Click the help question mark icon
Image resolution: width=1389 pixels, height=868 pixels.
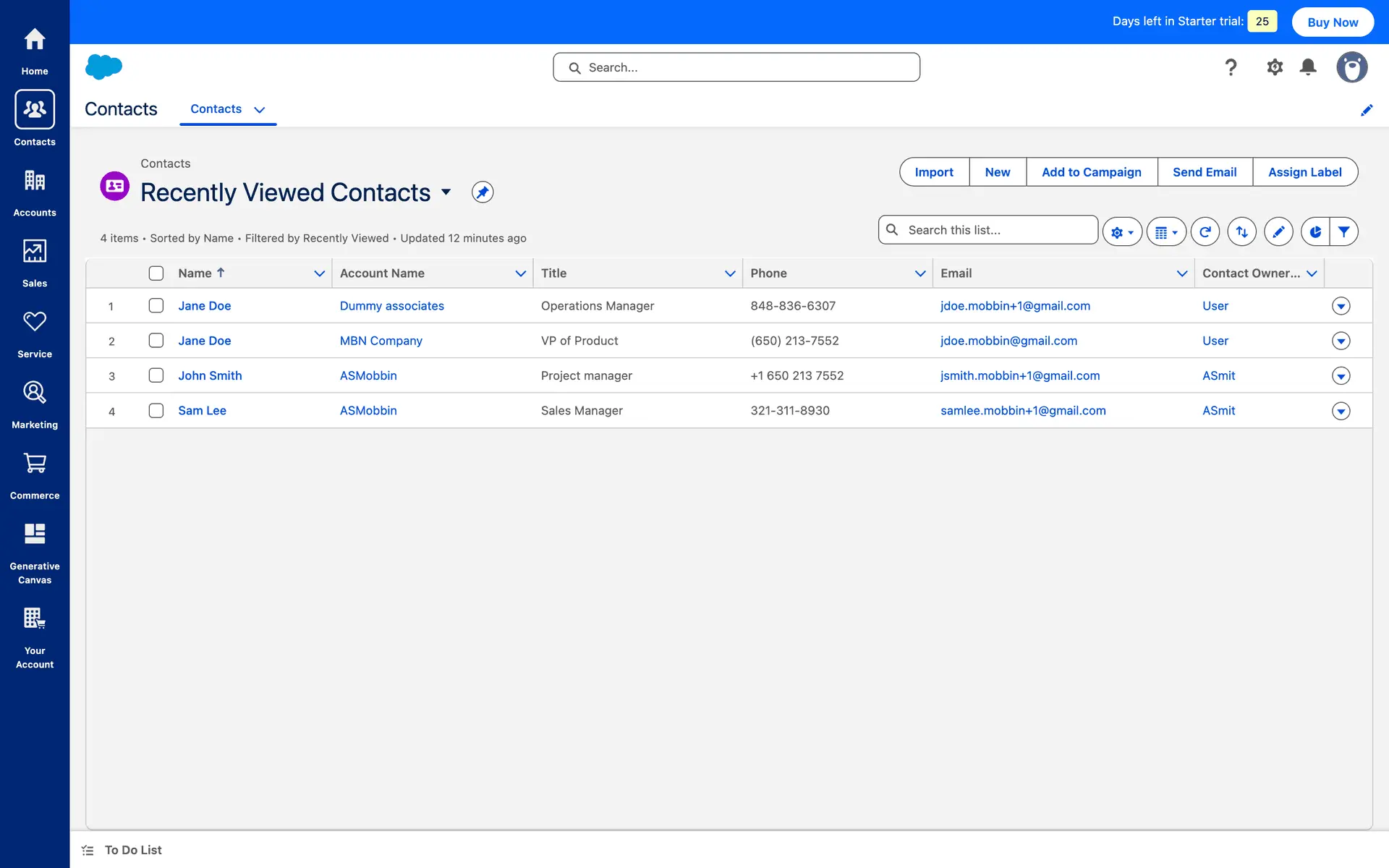[x=1231, y=67]
